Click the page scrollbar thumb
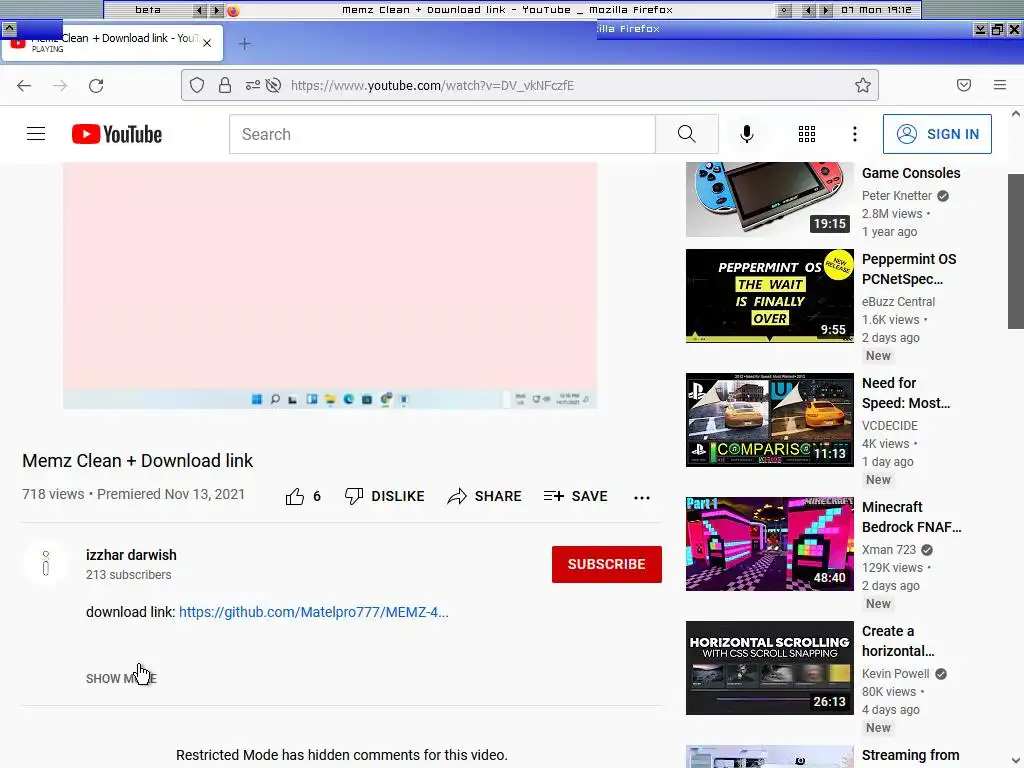Viewport: 1024px width, 768px height. click(x=1016, y=250)
